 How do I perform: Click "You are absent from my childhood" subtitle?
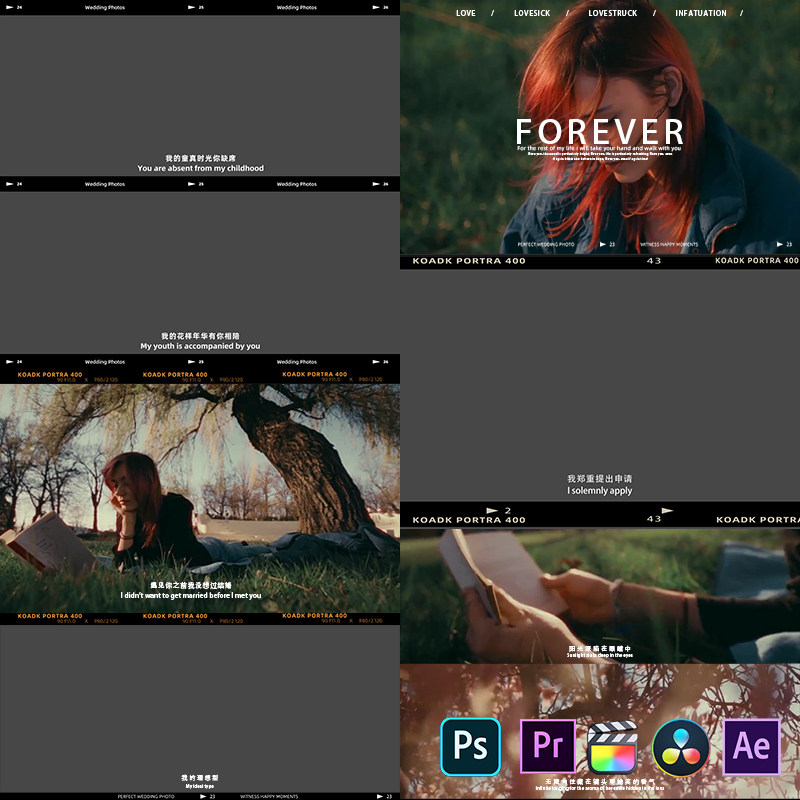point(201,168)
